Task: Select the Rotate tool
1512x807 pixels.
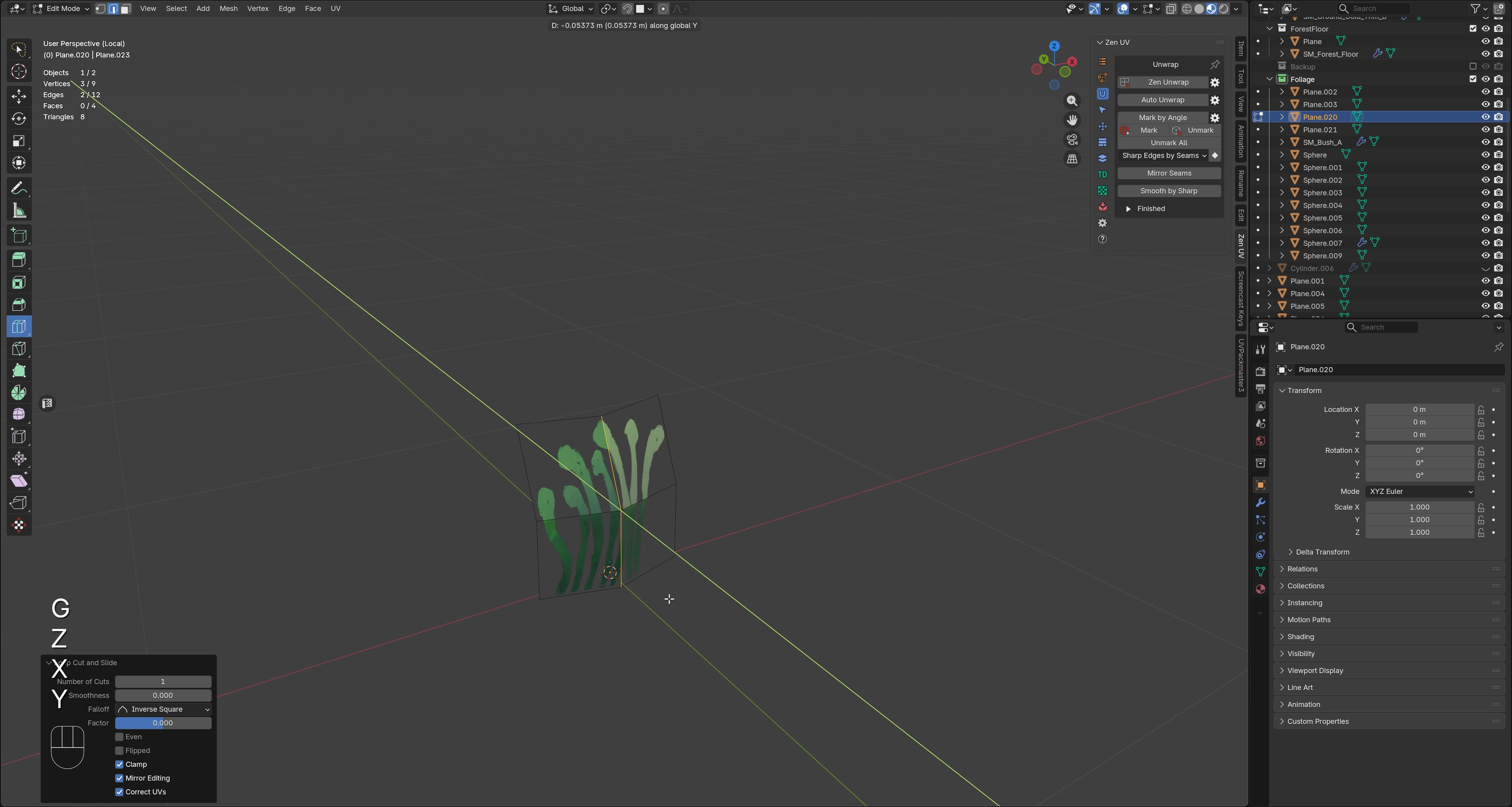Action: pos(19,119)
